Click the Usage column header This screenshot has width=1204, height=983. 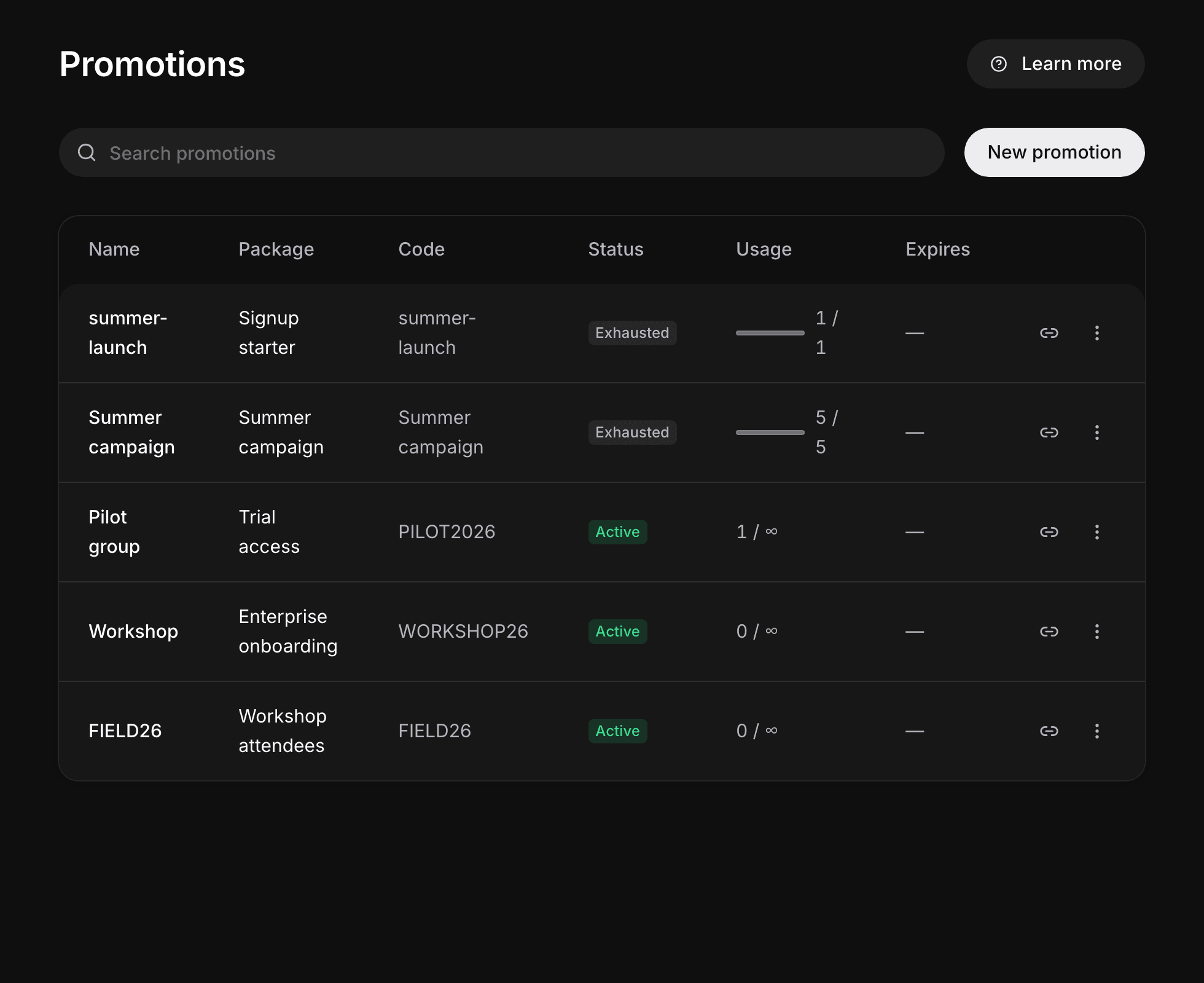click(x=764, y=249)
